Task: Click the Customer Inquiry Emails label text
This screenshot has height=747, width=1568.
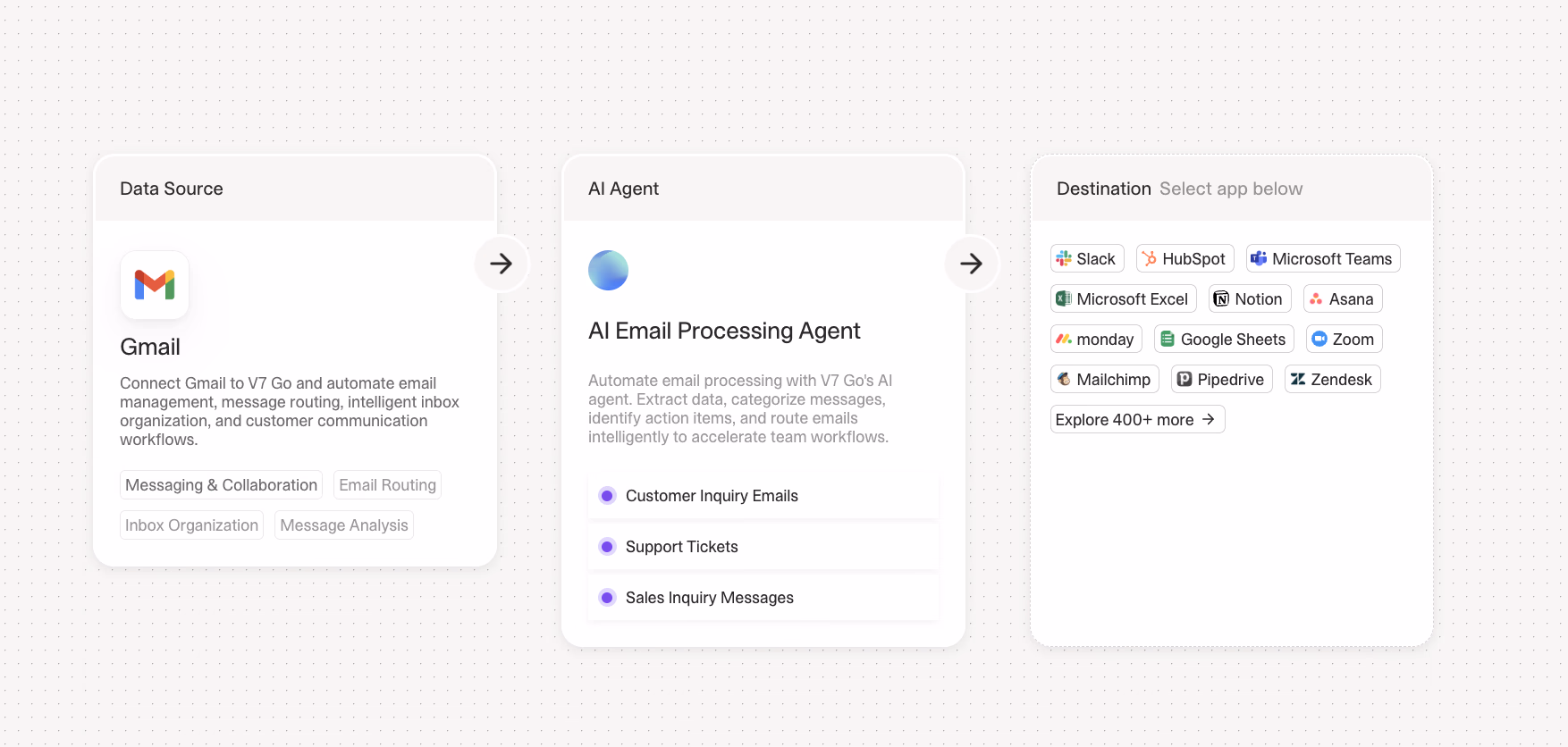Action: coord(712,495)
